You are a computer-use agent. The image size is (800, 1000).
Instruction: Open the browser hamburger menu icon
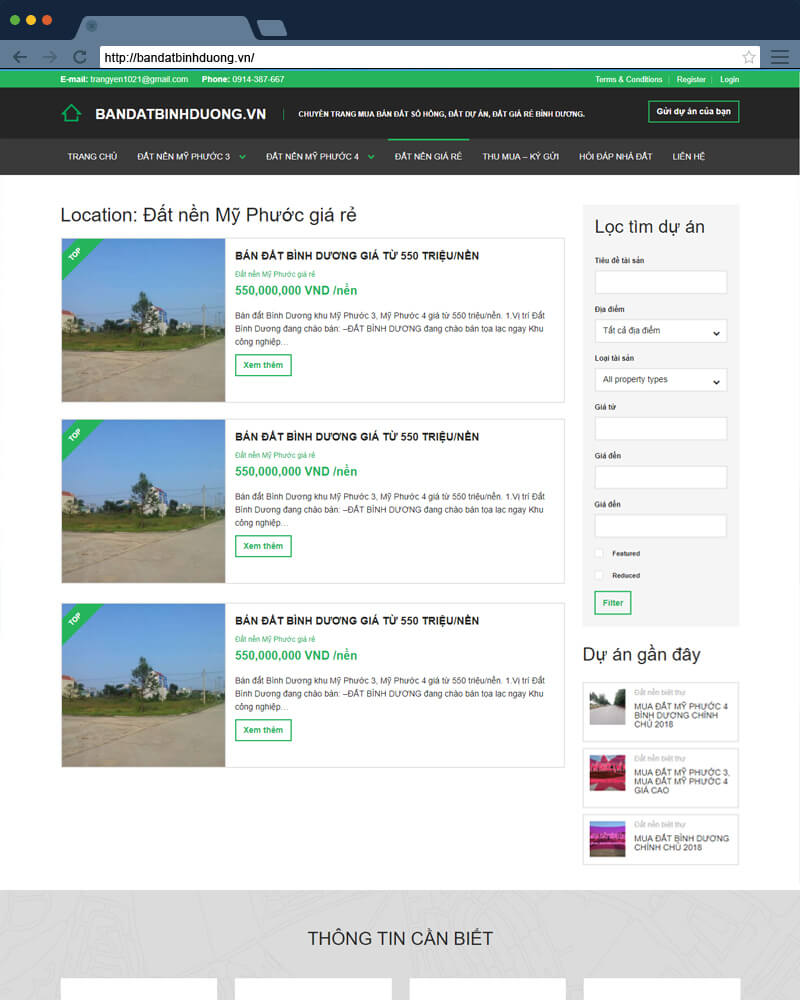click(780, 57)
